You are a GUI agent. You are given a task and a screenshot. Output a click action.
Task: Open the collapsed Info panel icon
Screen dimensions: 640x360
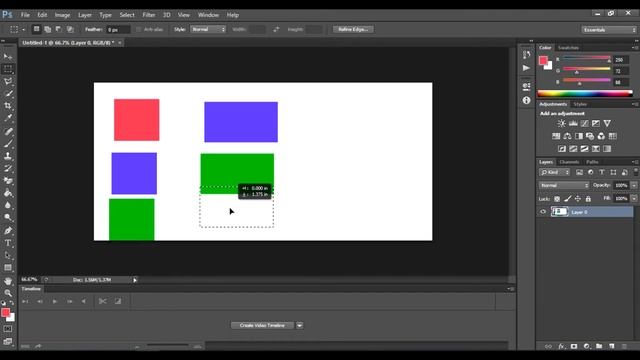pos(527,100)
